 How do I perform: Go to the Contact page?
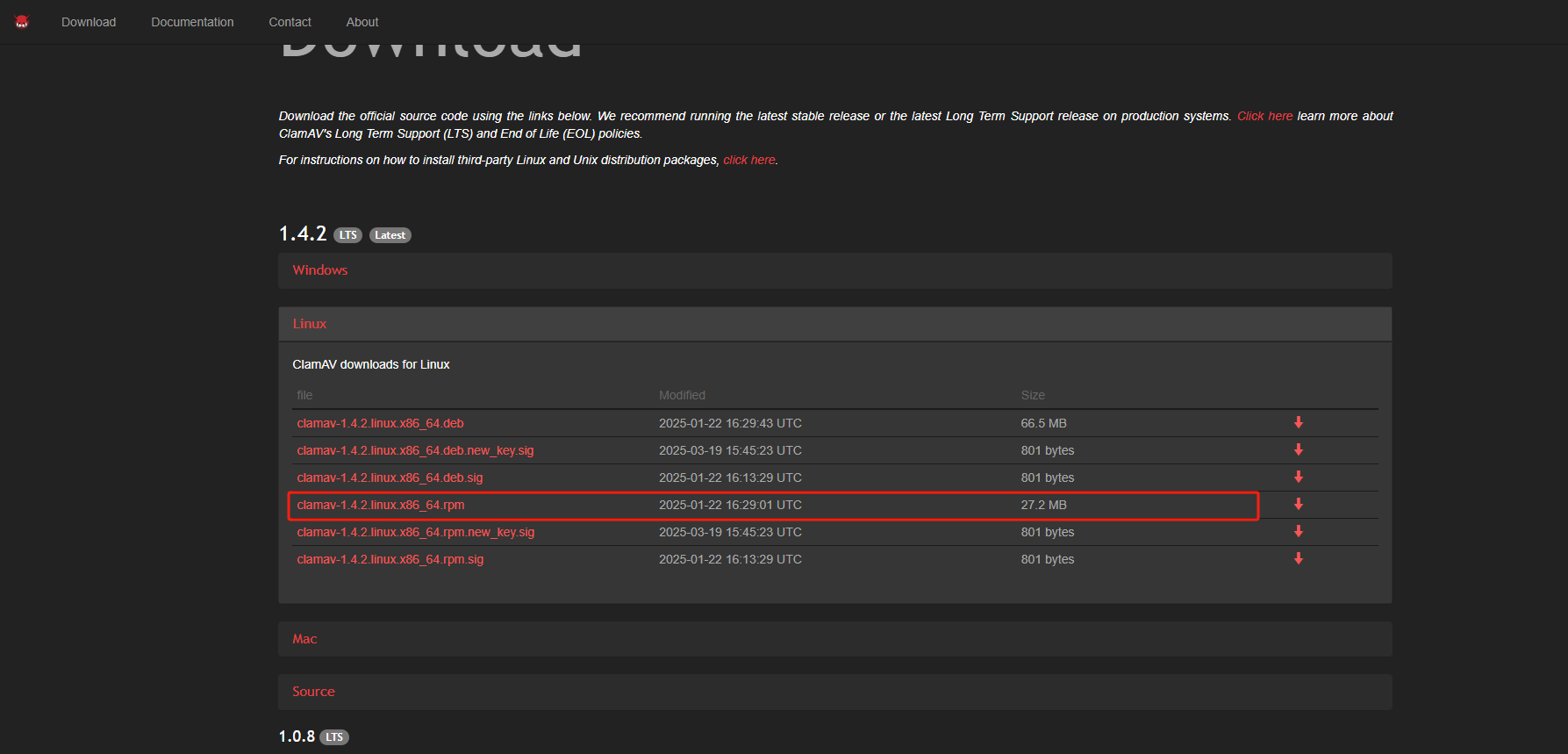(290, 22)
